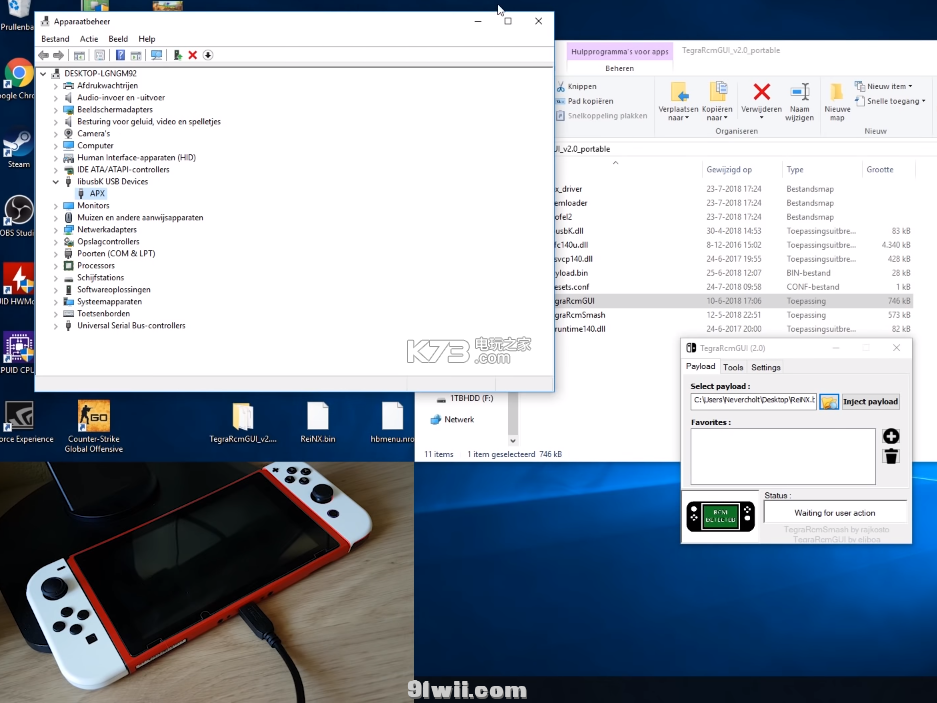Click the delete favorite trash icon

pos(890,457)
